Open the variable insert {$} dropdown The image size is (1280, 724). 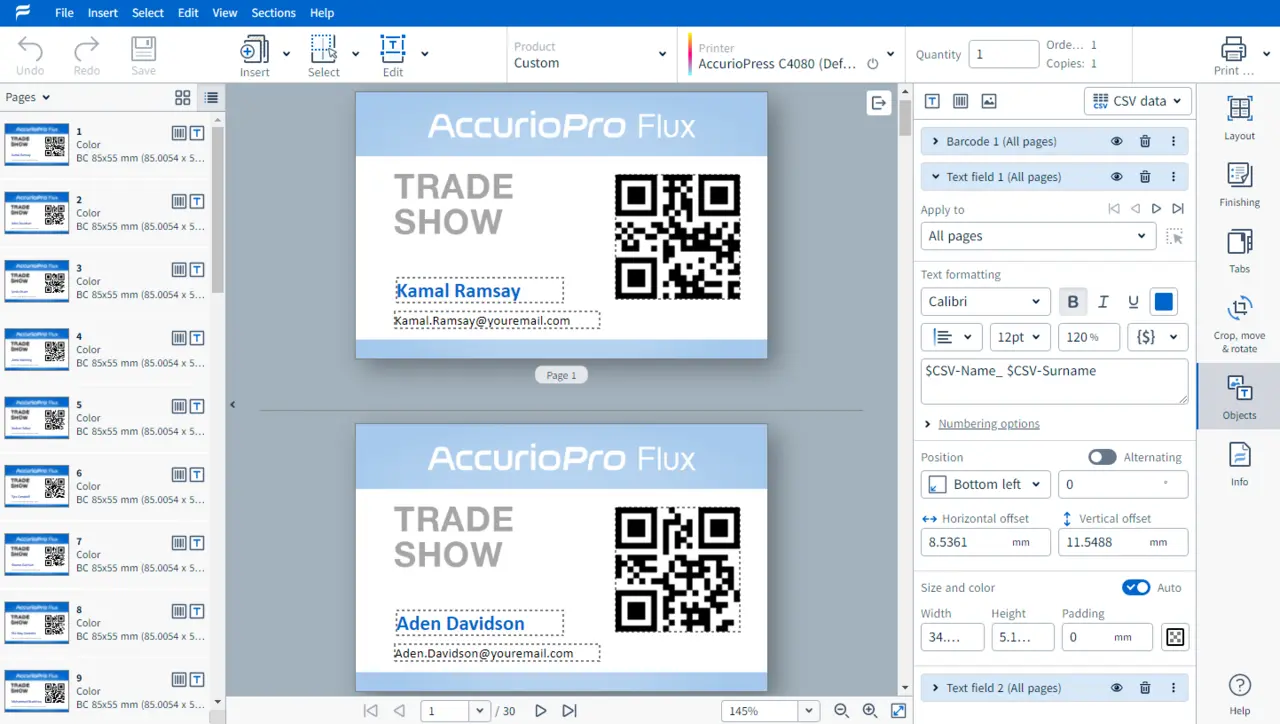coord(1157,337)
